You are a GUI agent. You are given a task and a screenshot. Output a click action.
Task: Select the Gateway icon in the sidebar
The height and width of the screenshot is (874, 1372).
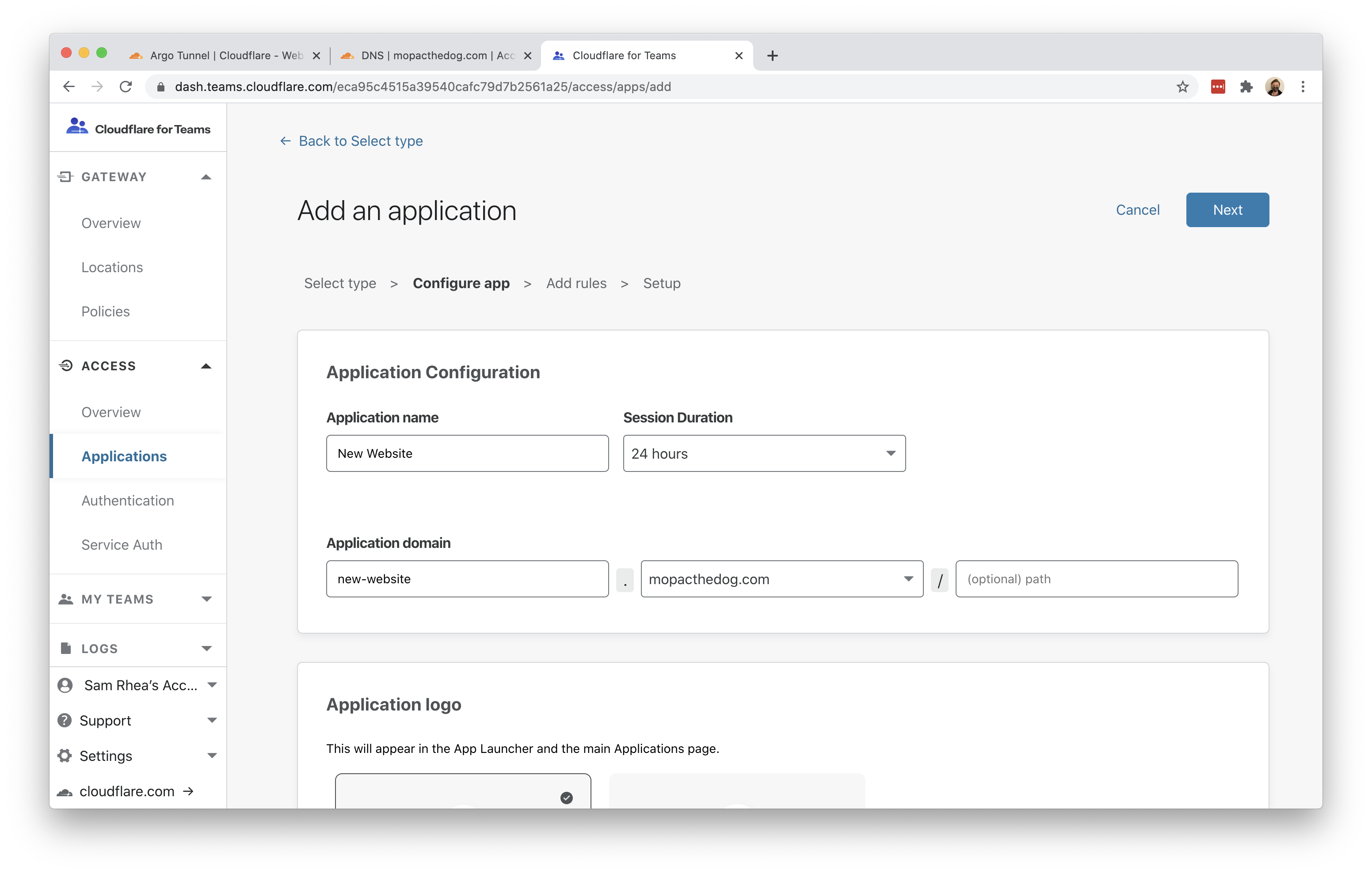pyautogui.click(x=65, y=177)
